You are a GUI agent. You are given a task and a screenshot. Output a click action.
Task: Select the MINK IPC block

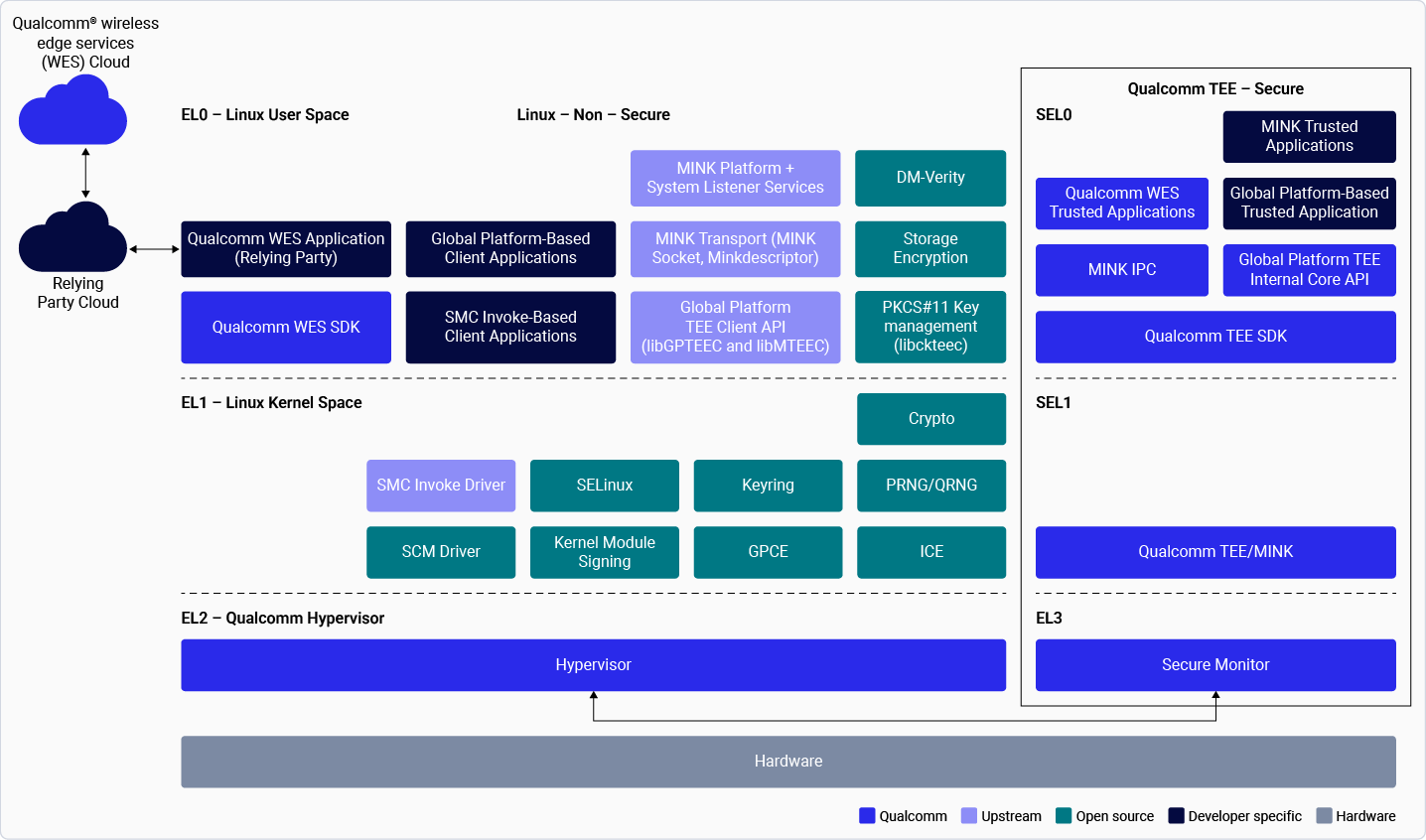tap(1122, 270)
